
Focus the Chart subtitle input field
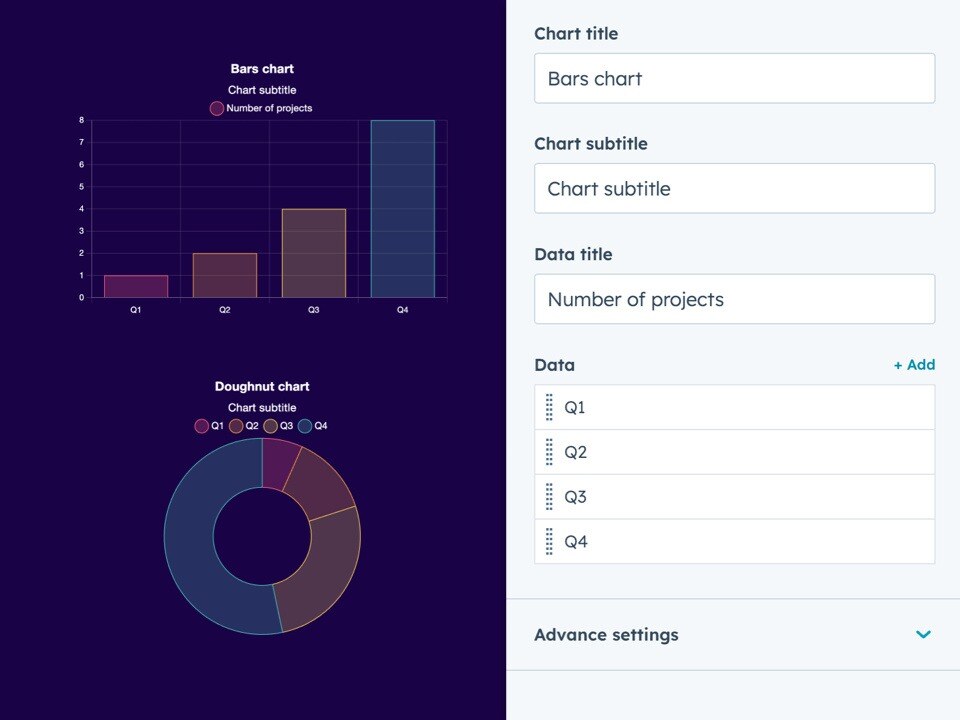coord(734,189)
